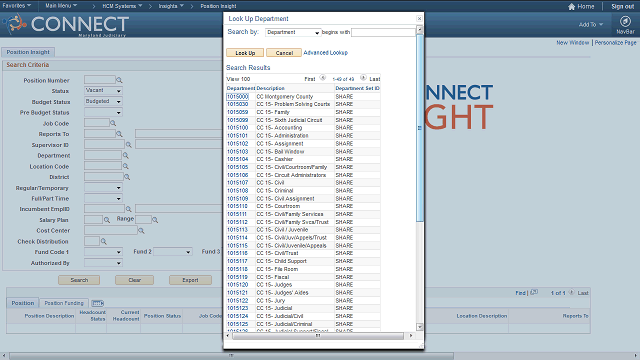640x360 pixels.
Task: Click the page bottom horizontal scrollbar
Action: [231, 356]
